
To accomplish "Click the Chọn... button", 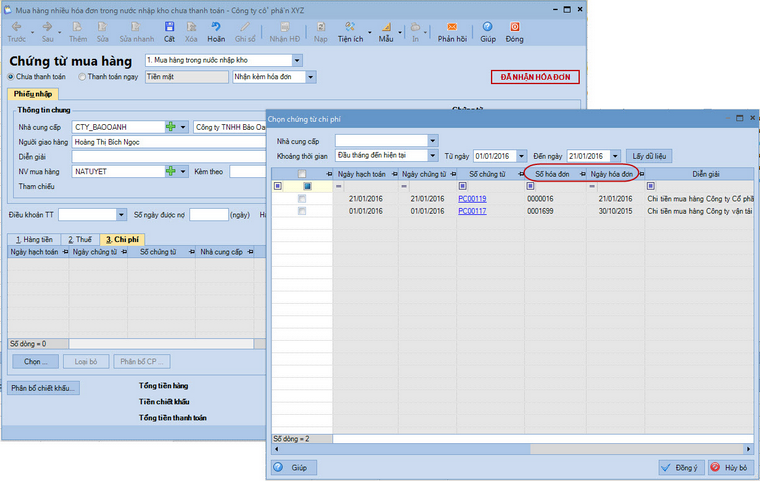I will (35, 362).
